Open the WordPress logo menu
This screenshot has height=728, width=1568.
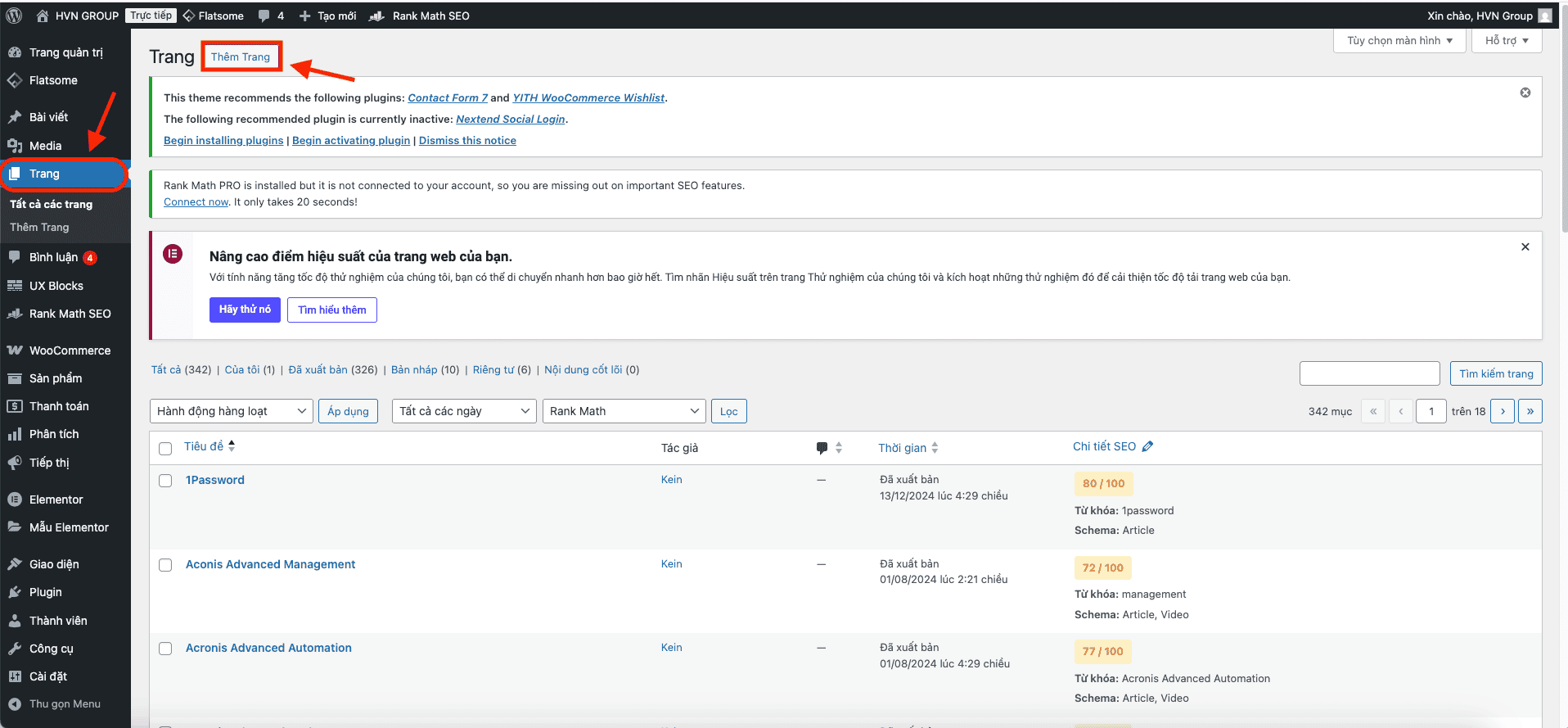[14, 16]
